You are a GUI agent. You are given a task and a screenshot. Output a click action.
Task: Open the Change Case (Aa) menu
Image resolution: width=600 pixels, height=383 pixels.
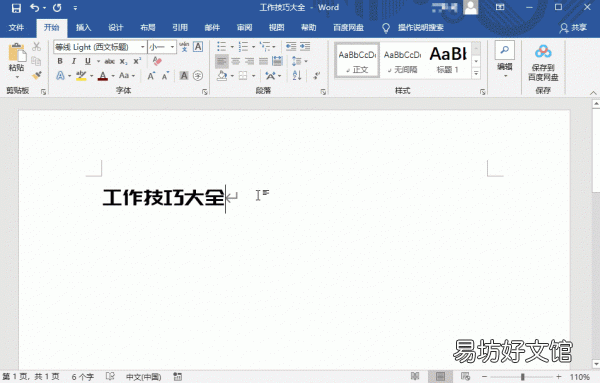[127, 76]
